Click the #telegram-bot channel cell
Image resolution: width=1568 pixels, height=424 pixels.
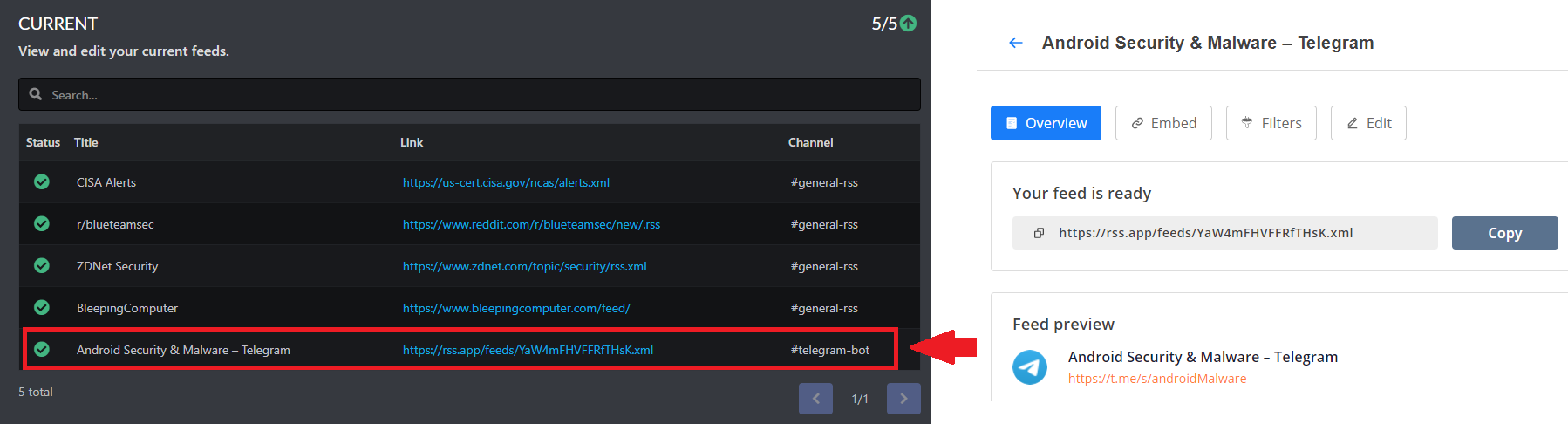click(x=830, y=350)
